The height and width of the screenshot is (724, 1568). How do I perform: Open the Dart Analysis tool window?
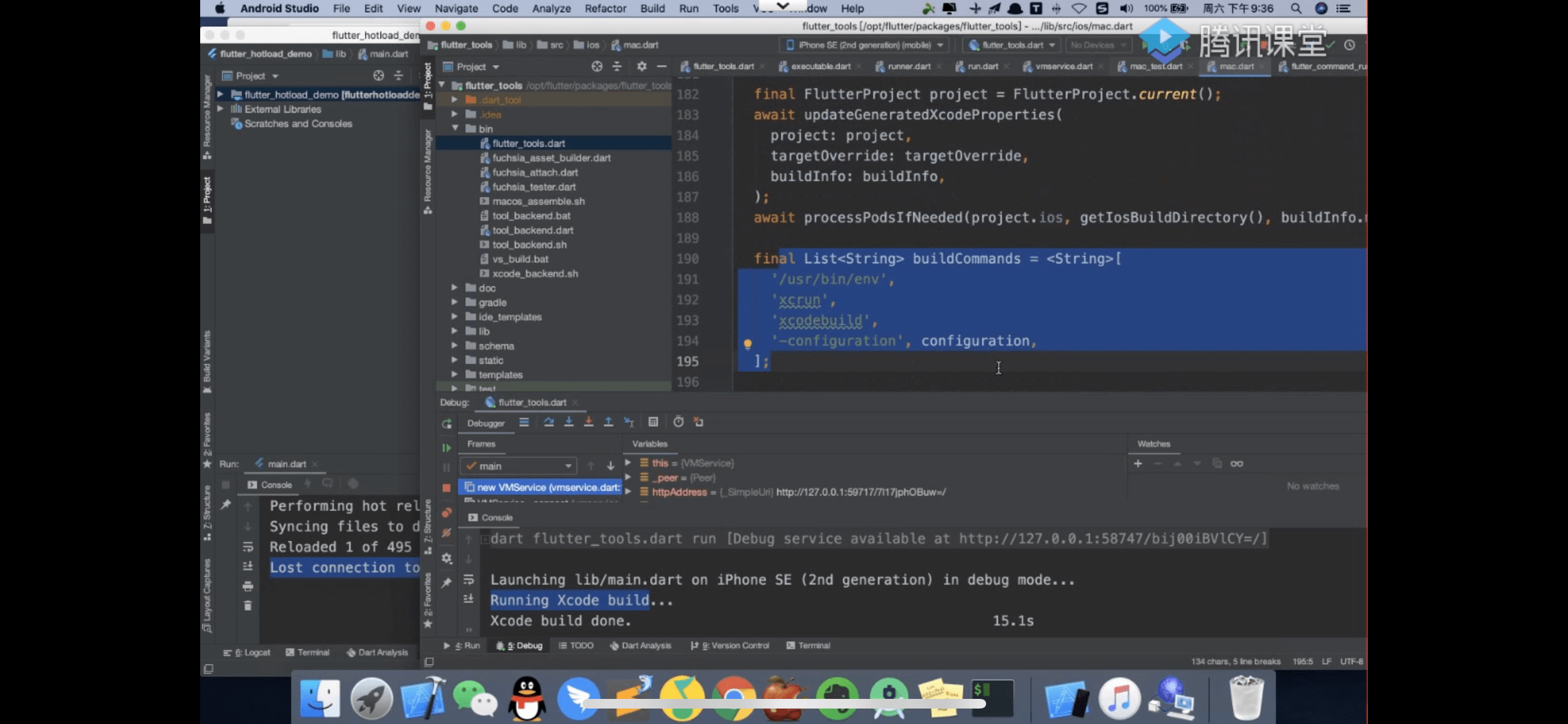pos(640,645)
